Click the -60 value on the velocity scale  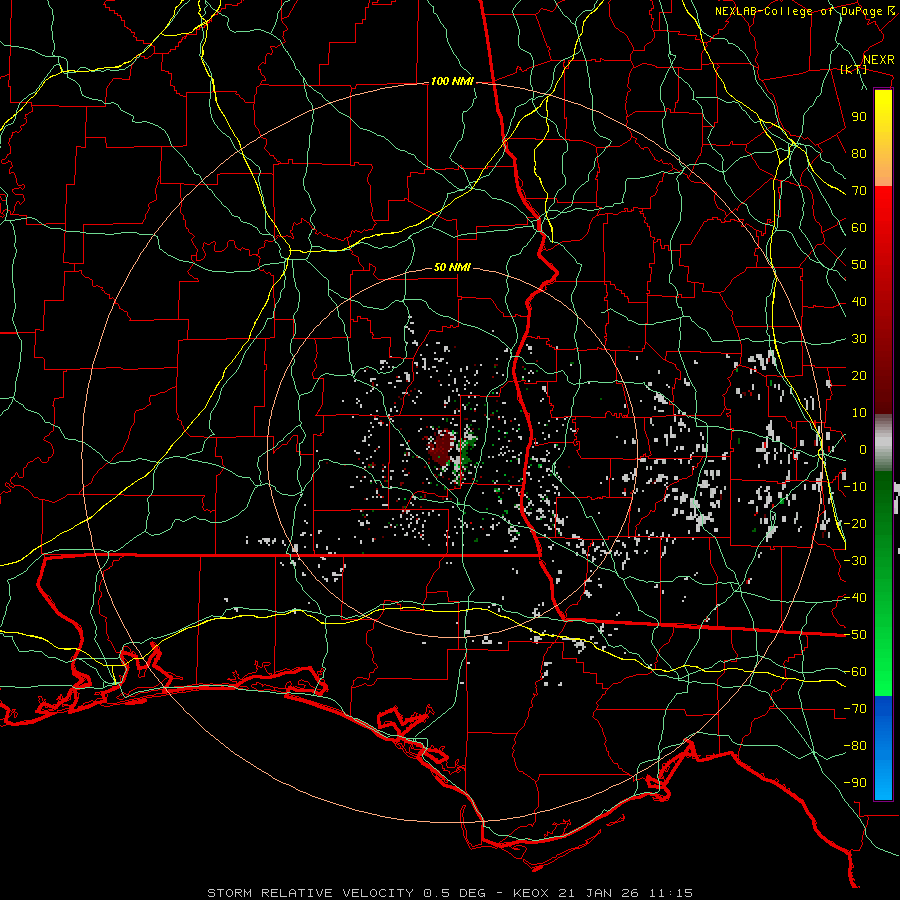pyautogui.click(x=855, y=672)
